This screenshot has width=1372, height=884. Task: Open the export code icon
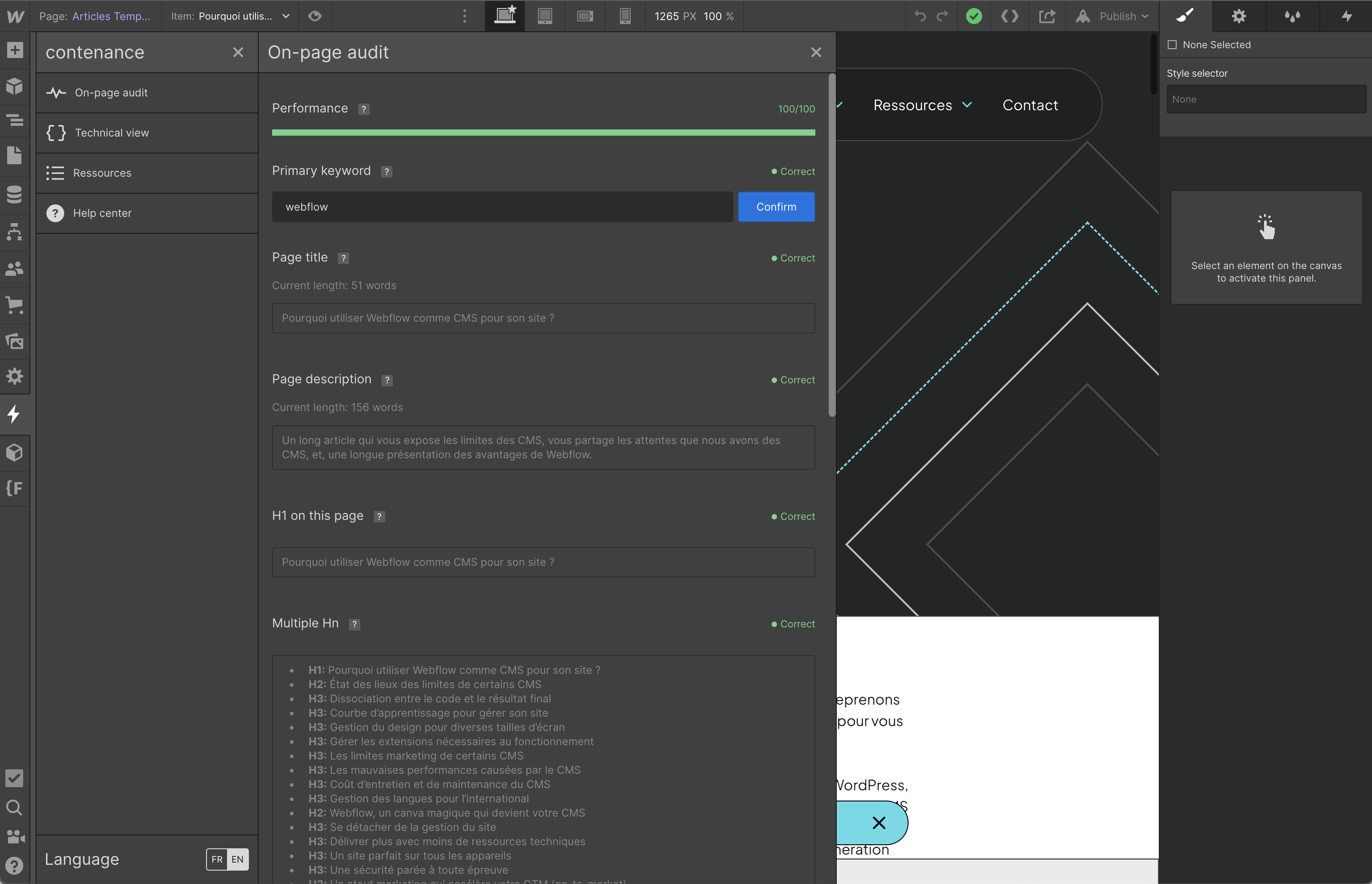tap(1009, 16)
